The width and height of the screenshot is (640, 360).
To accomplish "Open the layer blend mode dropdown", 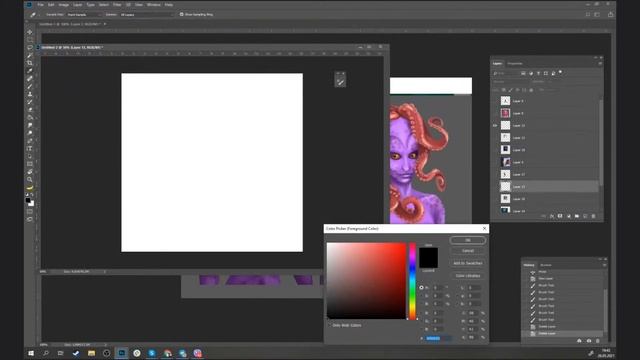I will pyautogui.click(x=510, y=82).
